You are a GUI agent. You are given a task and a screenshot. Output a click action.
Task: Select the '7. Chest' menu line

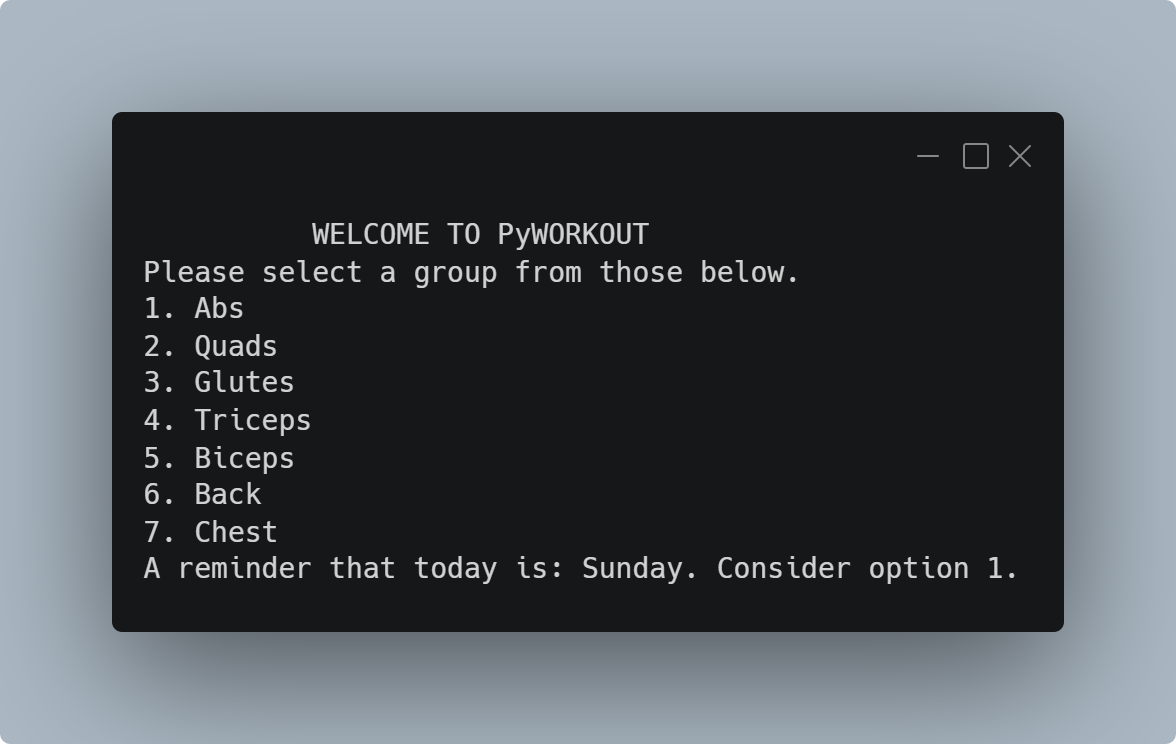pyautogui.click(x=210, y=532)
